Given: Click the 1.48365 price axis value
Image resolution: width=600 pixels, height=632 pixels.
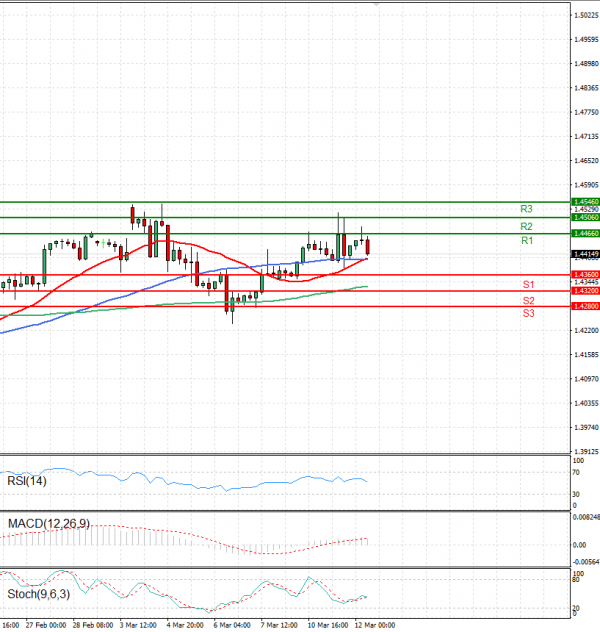Looking at the screenshot, I should click(586, 88).
